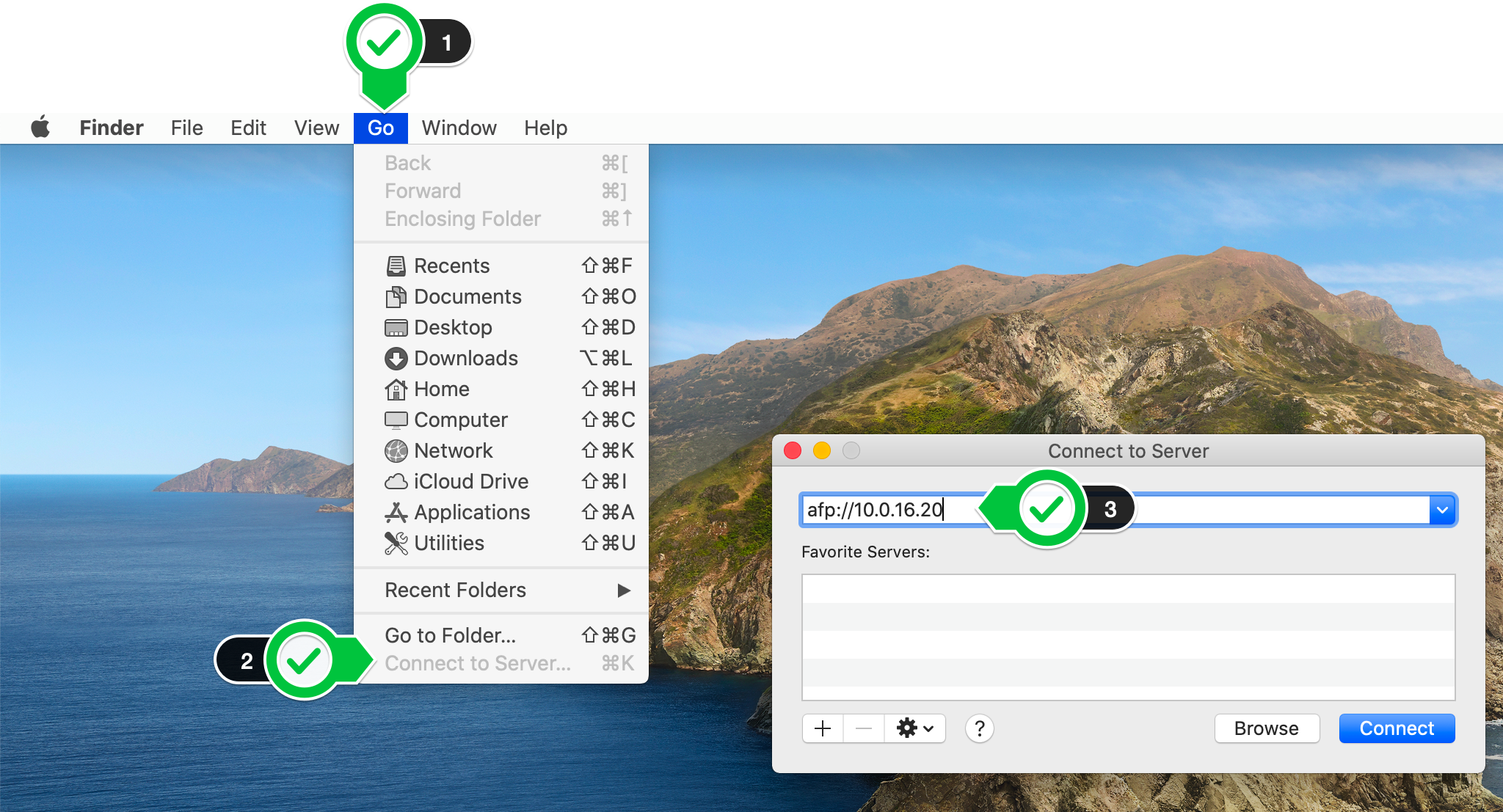Click the Utilities tools icon
The height and width of the screenshot is (812, 1503).
[396, 543]
